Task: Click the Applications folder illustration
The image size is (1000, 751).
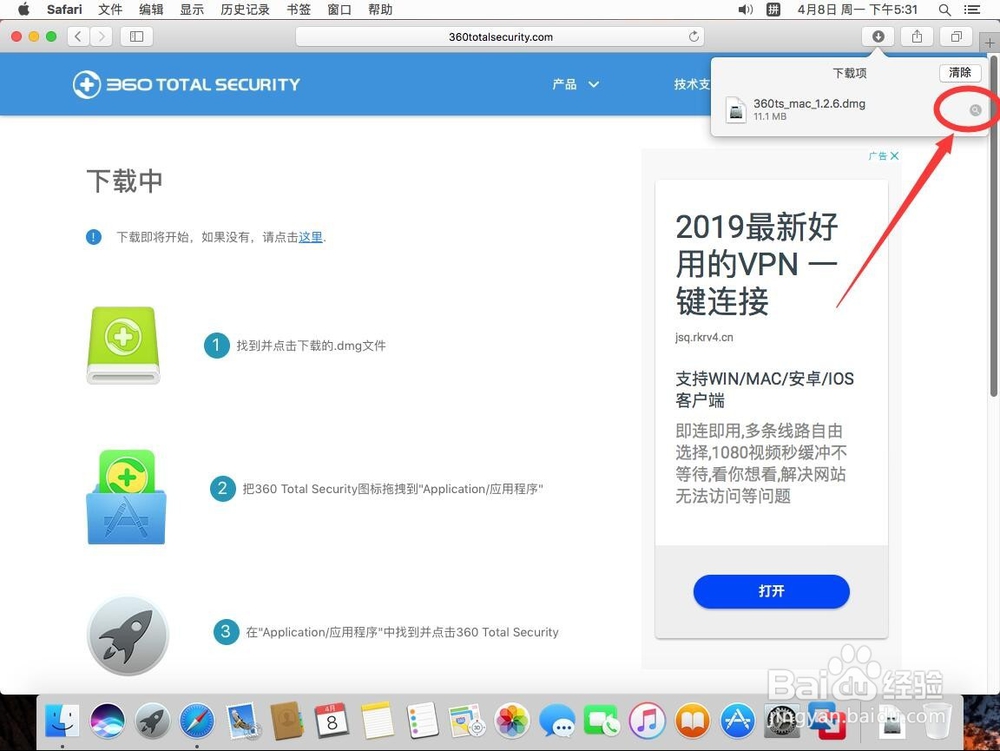Action: (126, 497)
